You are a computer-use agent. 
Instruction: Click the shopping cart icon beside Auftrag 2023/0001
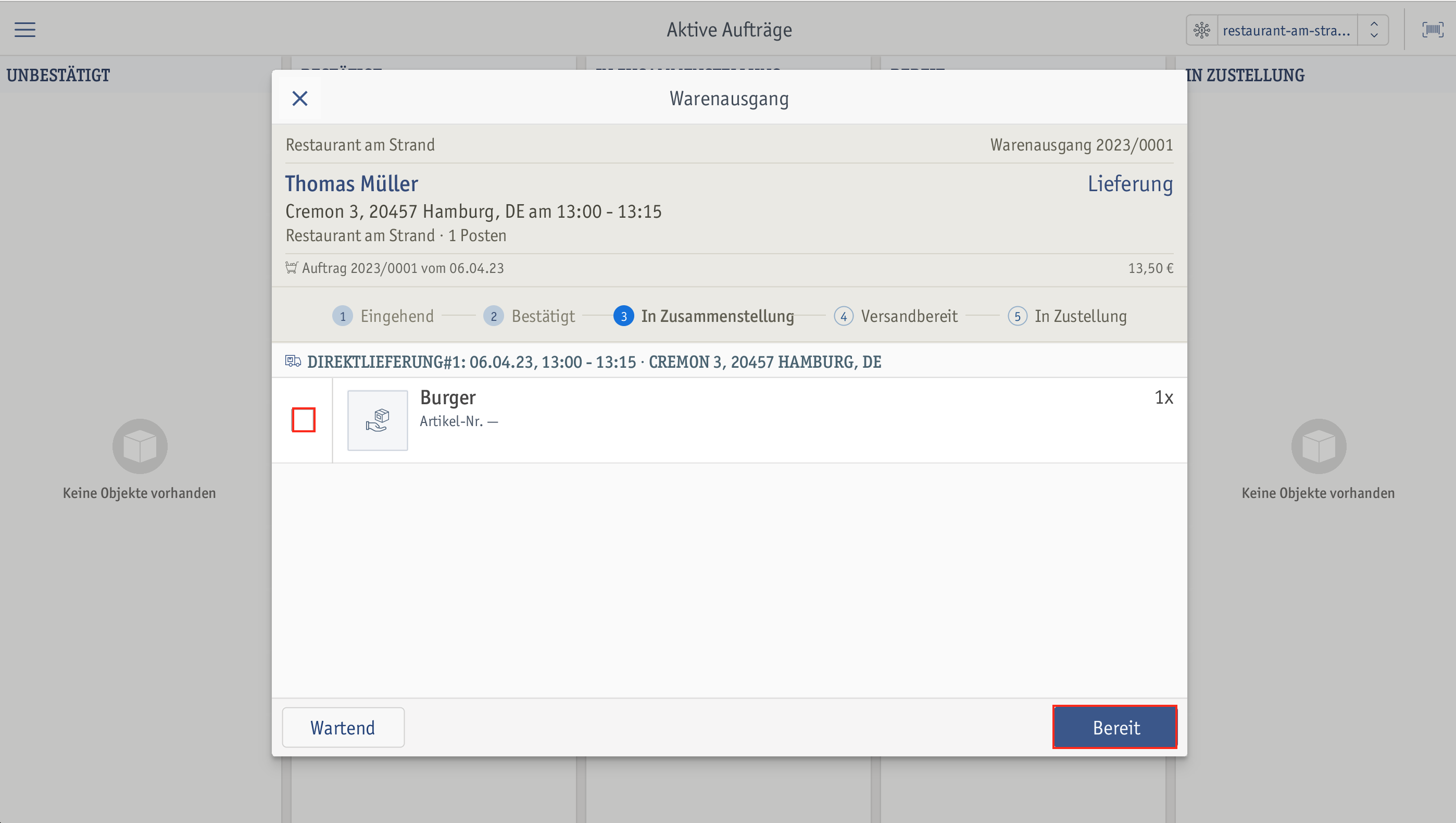[x=291, y=267]
